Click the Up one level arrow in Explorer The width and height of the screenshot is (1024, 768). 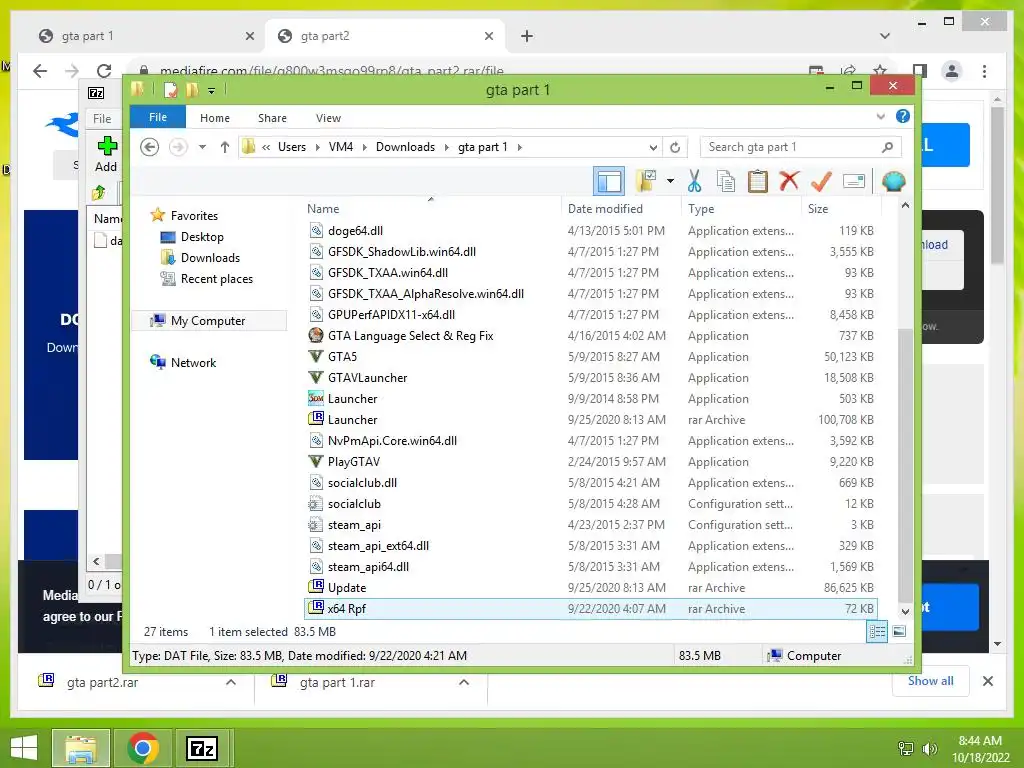pos(225,147)
